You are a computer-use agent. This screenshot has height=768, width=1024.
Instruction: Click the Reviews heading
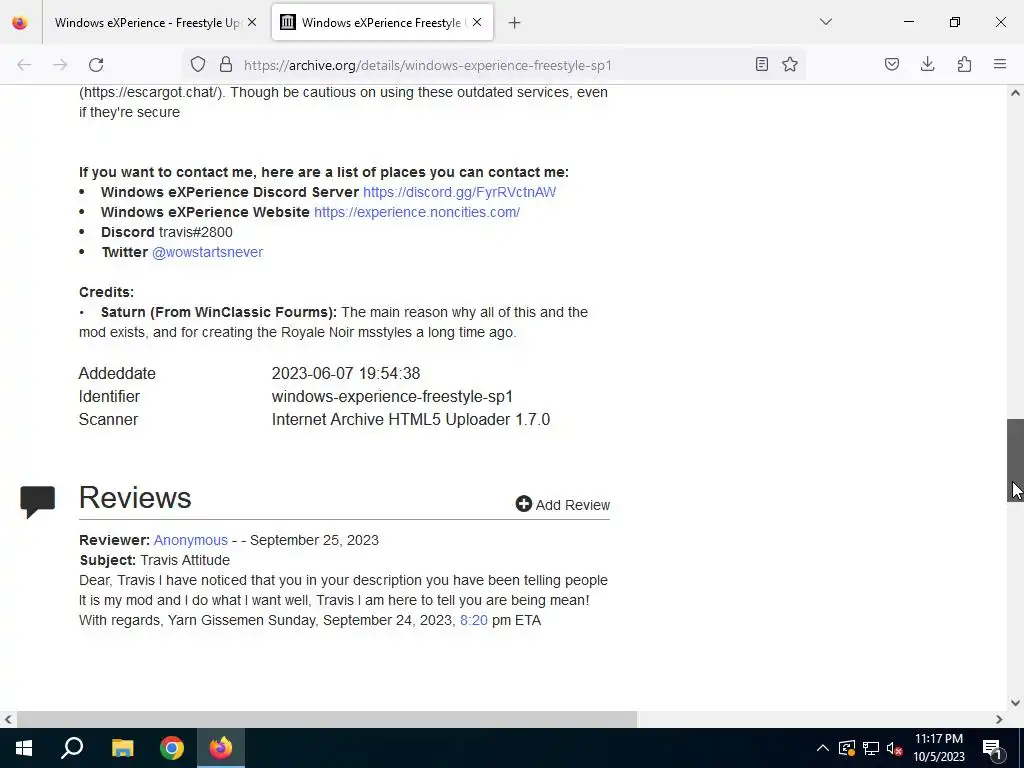tap(135, 498)
